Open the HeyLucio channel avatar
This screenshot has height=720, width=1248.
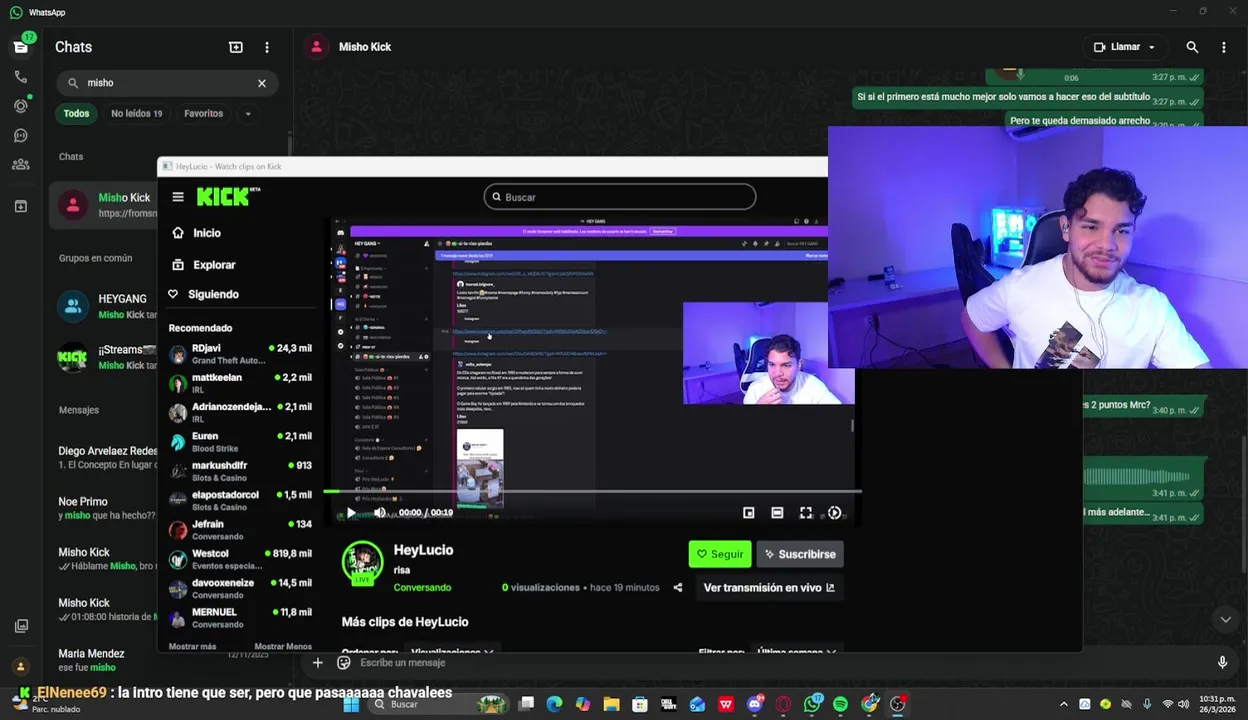(362, 563)
